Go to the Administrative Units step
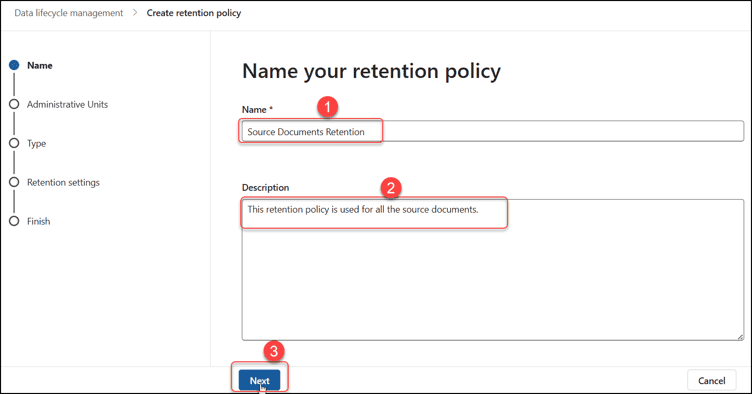 tap(67, 104)
